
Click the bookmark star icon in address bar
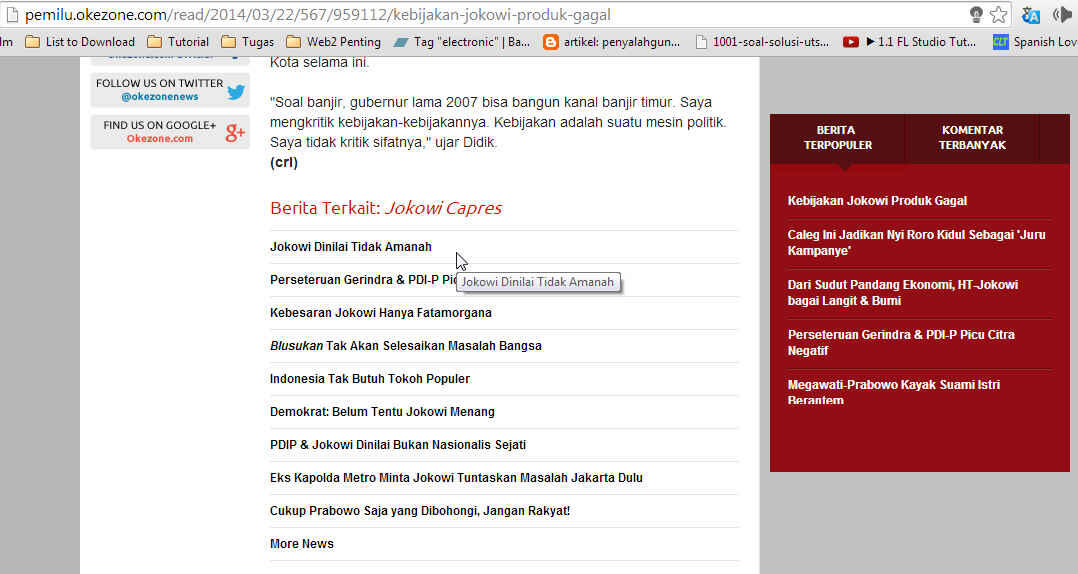[x=999, y=14]
